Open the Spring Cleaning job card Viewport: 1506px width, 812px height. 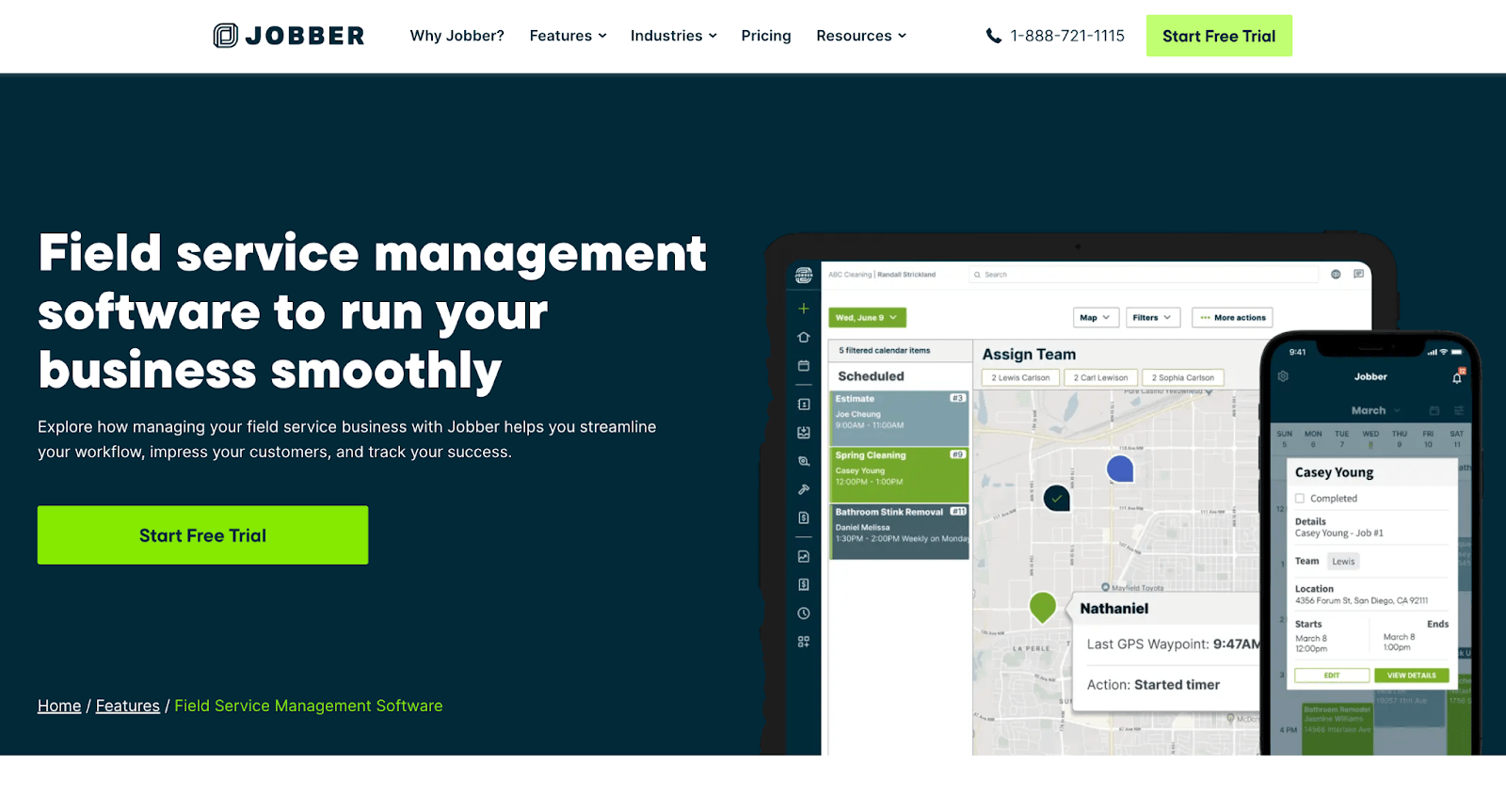click(899, 474)
